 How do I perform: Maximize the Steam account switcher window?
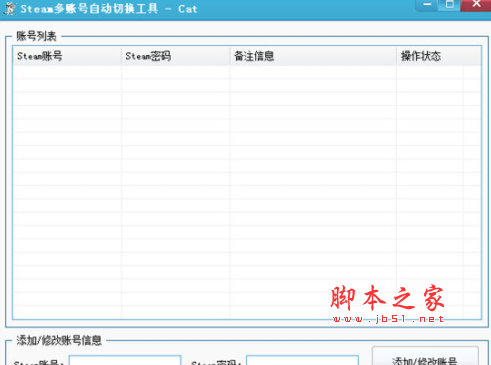[x=449, y=5]
